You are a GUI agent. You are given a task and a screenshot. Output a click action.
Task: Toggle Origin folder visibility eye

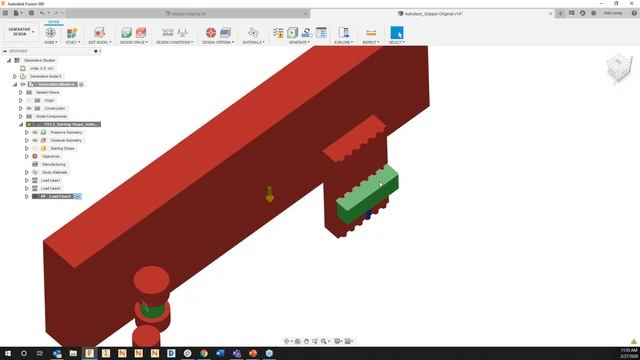tap(29, 100)
